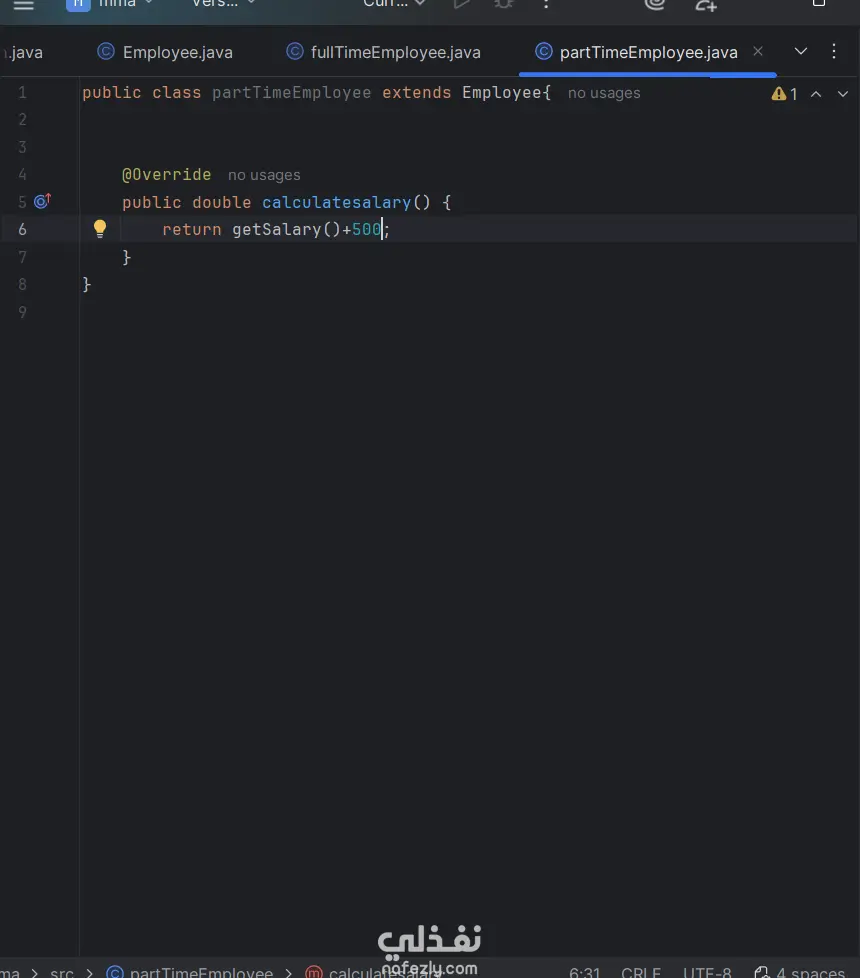Go to next highlighted problem with the down arrow
Screen dimensions: 860x978
point(839,94)
